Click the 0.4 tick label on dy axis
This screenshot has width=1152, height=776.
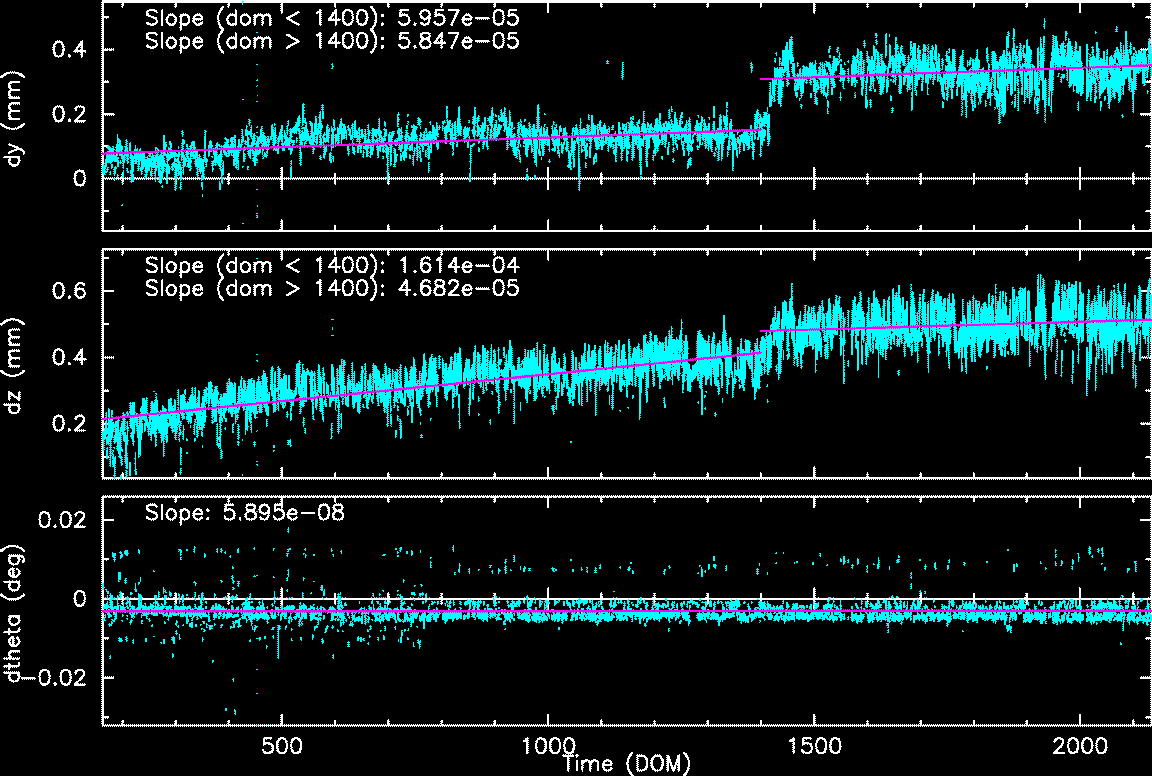pos(74,50)
